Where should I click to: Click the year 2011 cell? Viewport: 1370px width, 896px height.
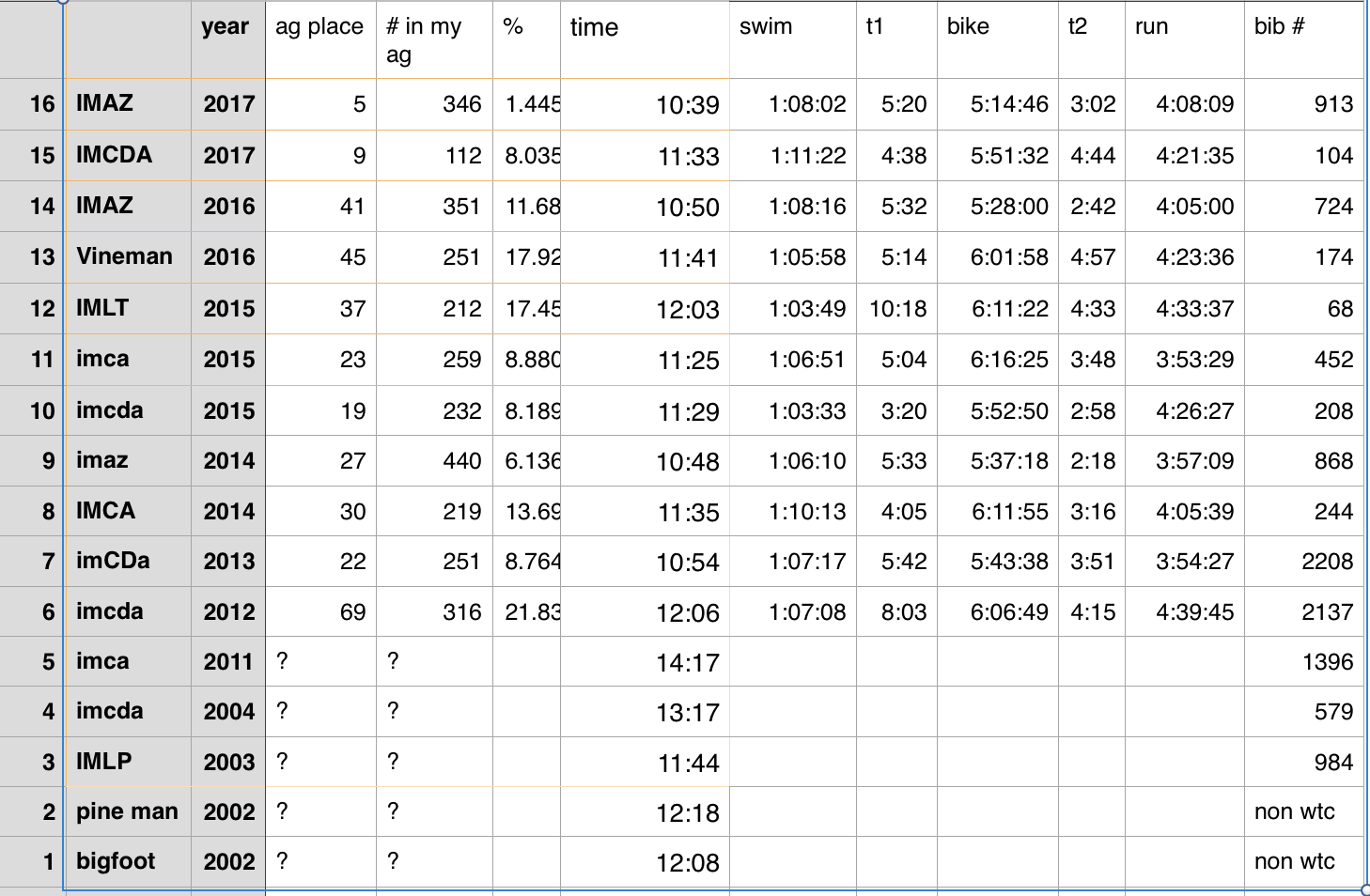(228, 662)
